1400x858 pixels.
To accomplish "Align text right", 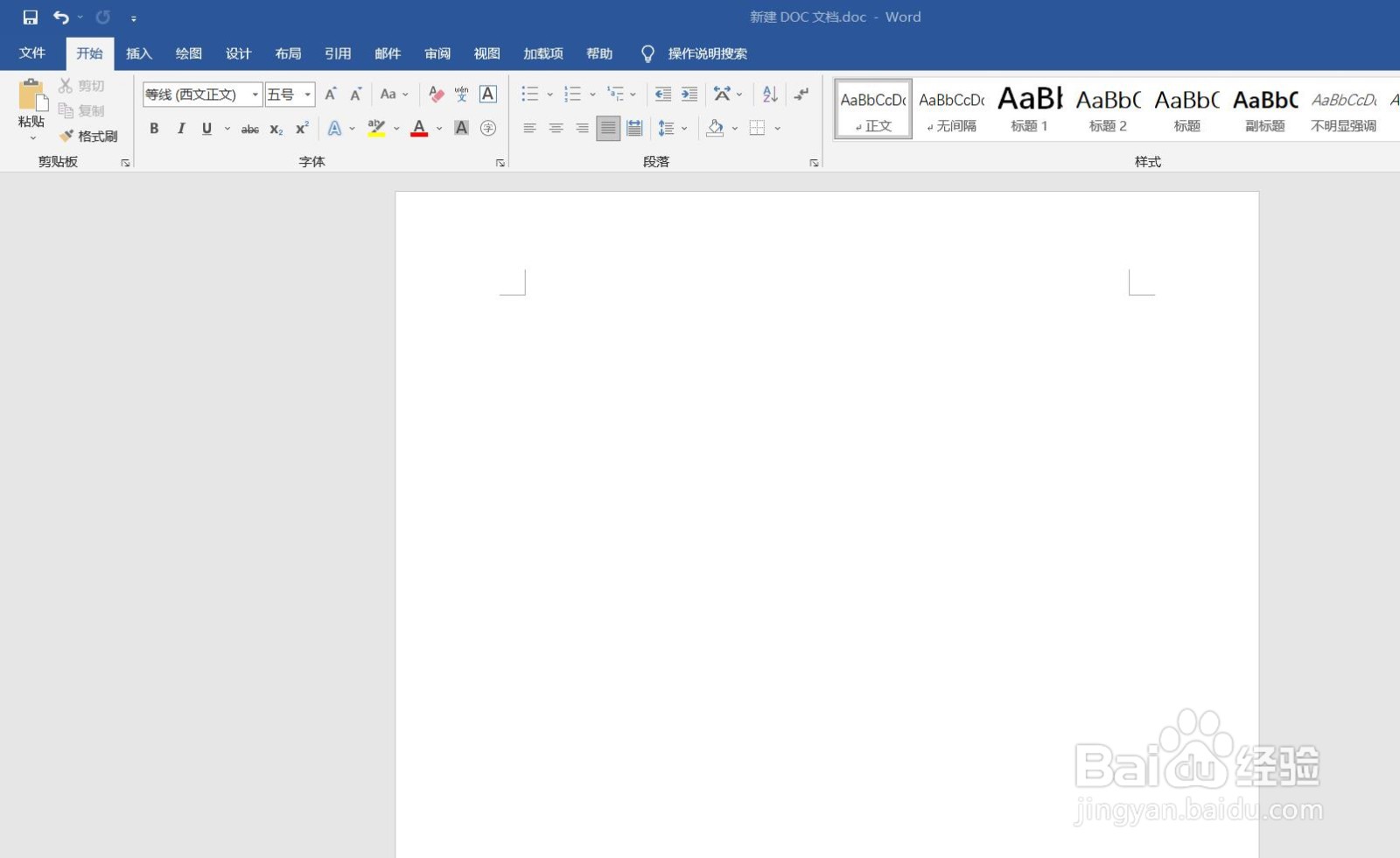I will click(x=582, y=129).
